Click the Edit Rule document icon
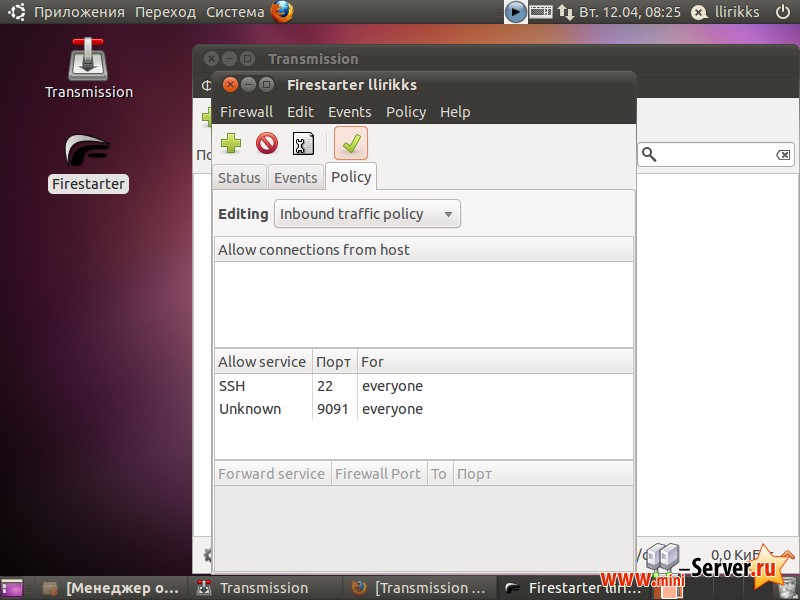This screenshot has height=600, width=800. tap(303, 144)
